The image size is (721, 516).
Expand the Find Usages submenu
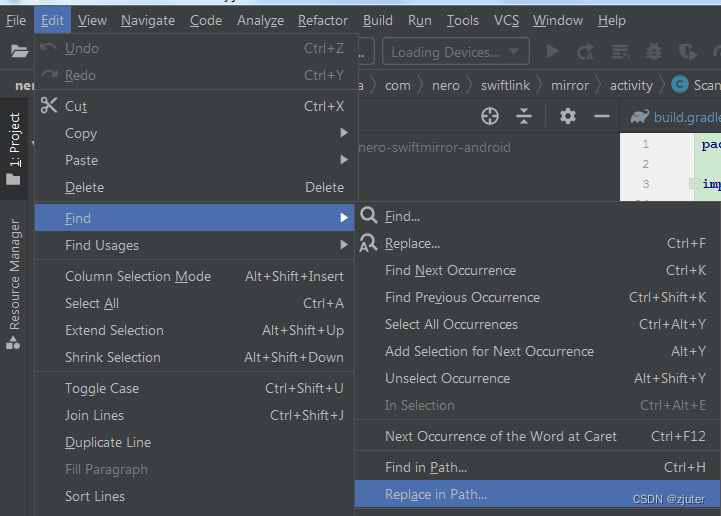(195, 245)
